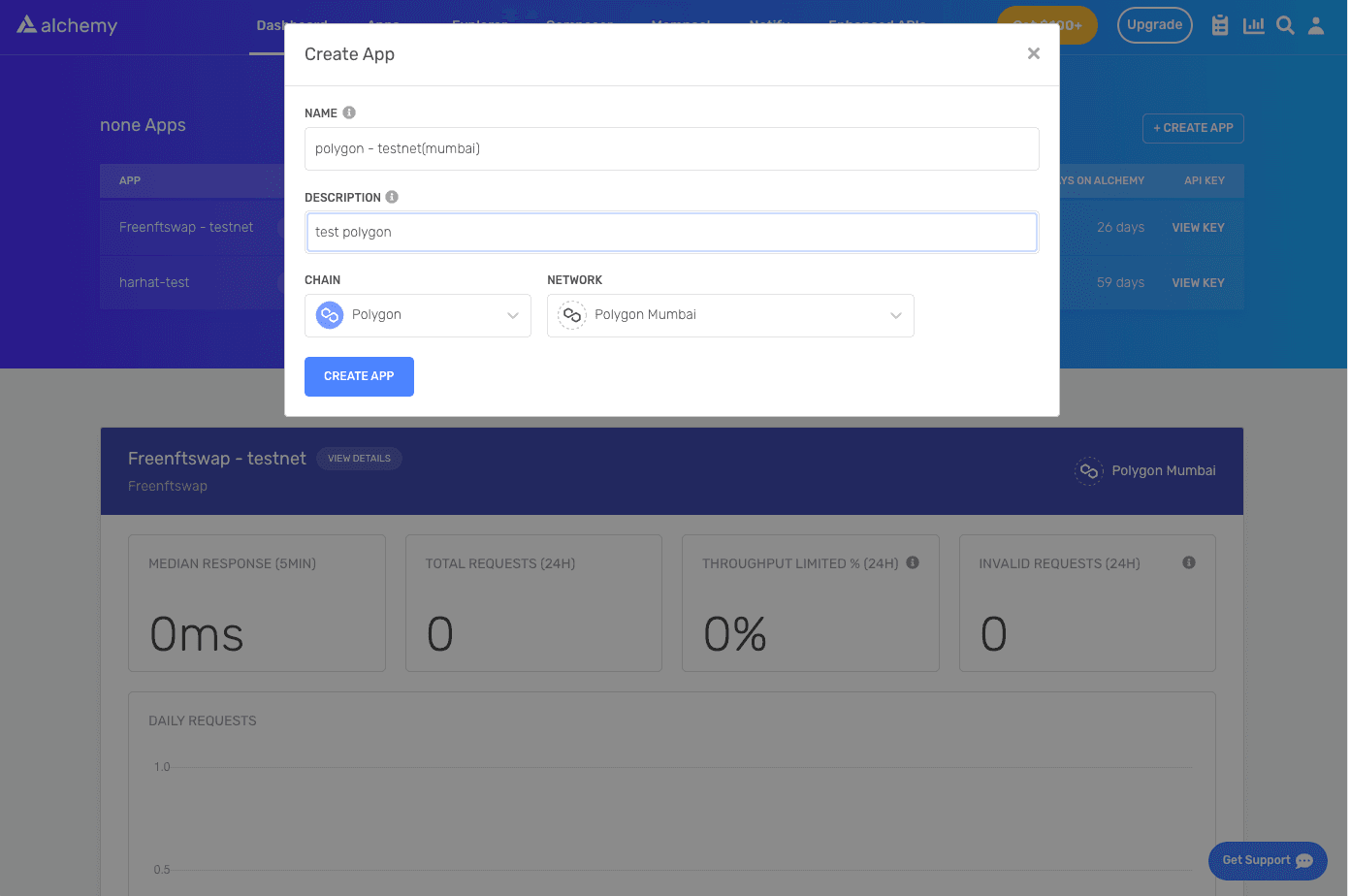1350x896 pixels.
Task: Click the INVALID REQUESTS (24H) label
Action: 1059,563
